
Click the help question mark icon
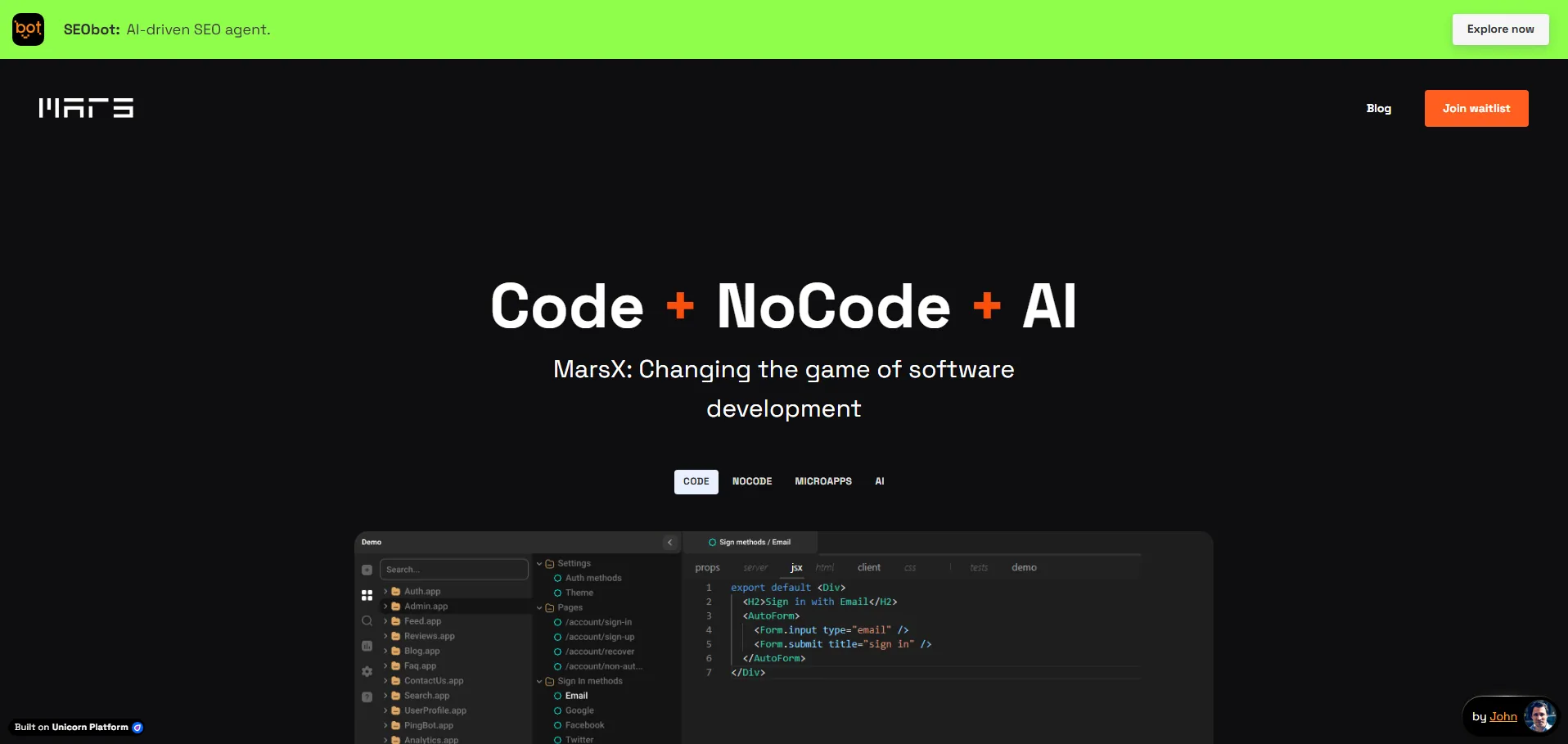pyautogui.click(x=367, y=697)
